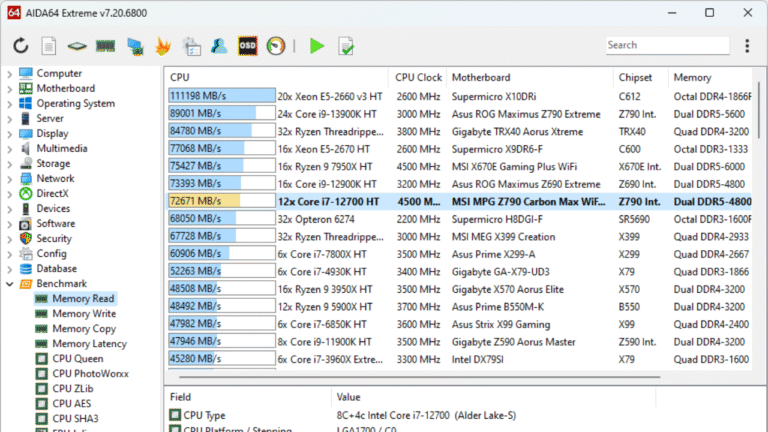Start benchmark with green play button
Image resolution: width=768 pixels, height=432 pixels.
pos(317,46)
